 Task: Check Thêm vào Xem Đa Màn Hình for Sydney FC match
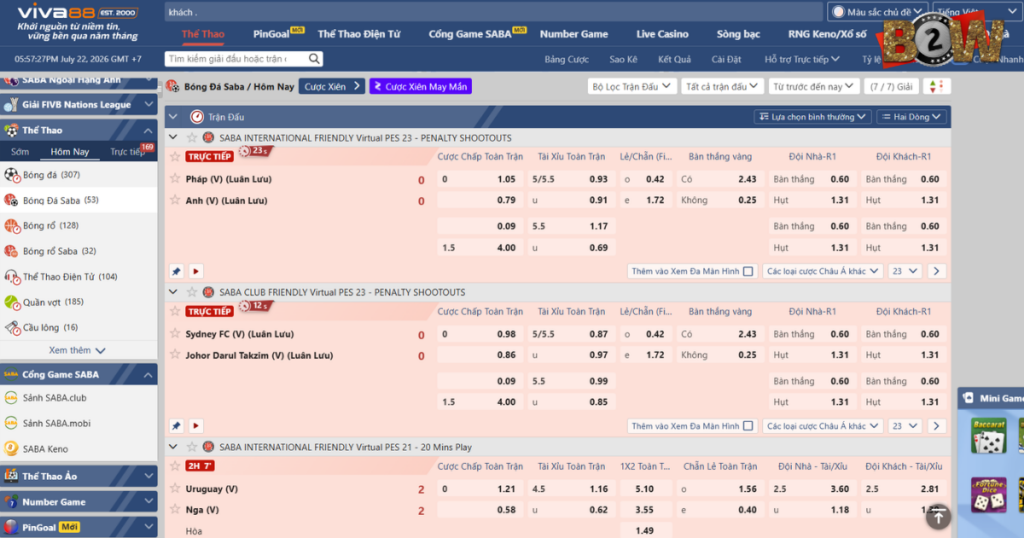[748, 426]
